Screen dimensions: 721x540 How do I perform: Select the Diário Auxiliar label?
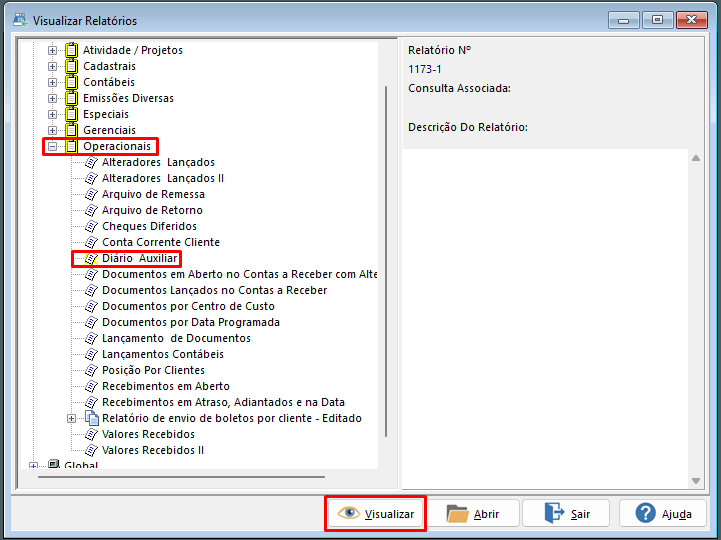(x=140, y=259)
